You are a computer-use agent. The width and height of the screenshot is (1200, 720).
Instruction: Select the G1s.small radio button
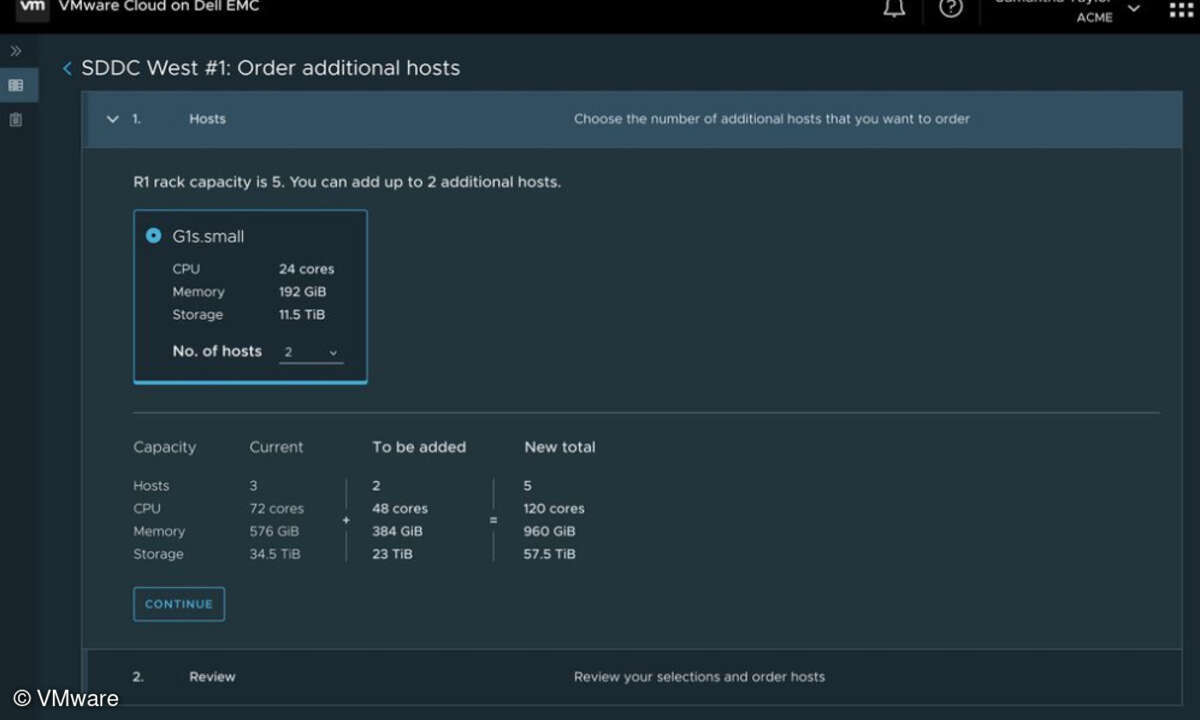click(153, 236)
